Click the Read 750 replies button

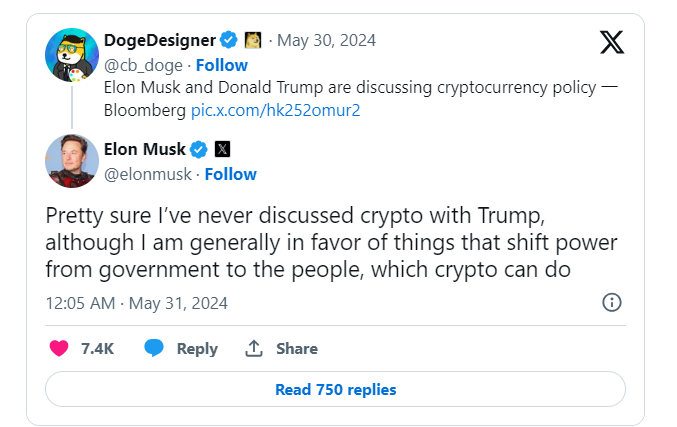point(336,390)
